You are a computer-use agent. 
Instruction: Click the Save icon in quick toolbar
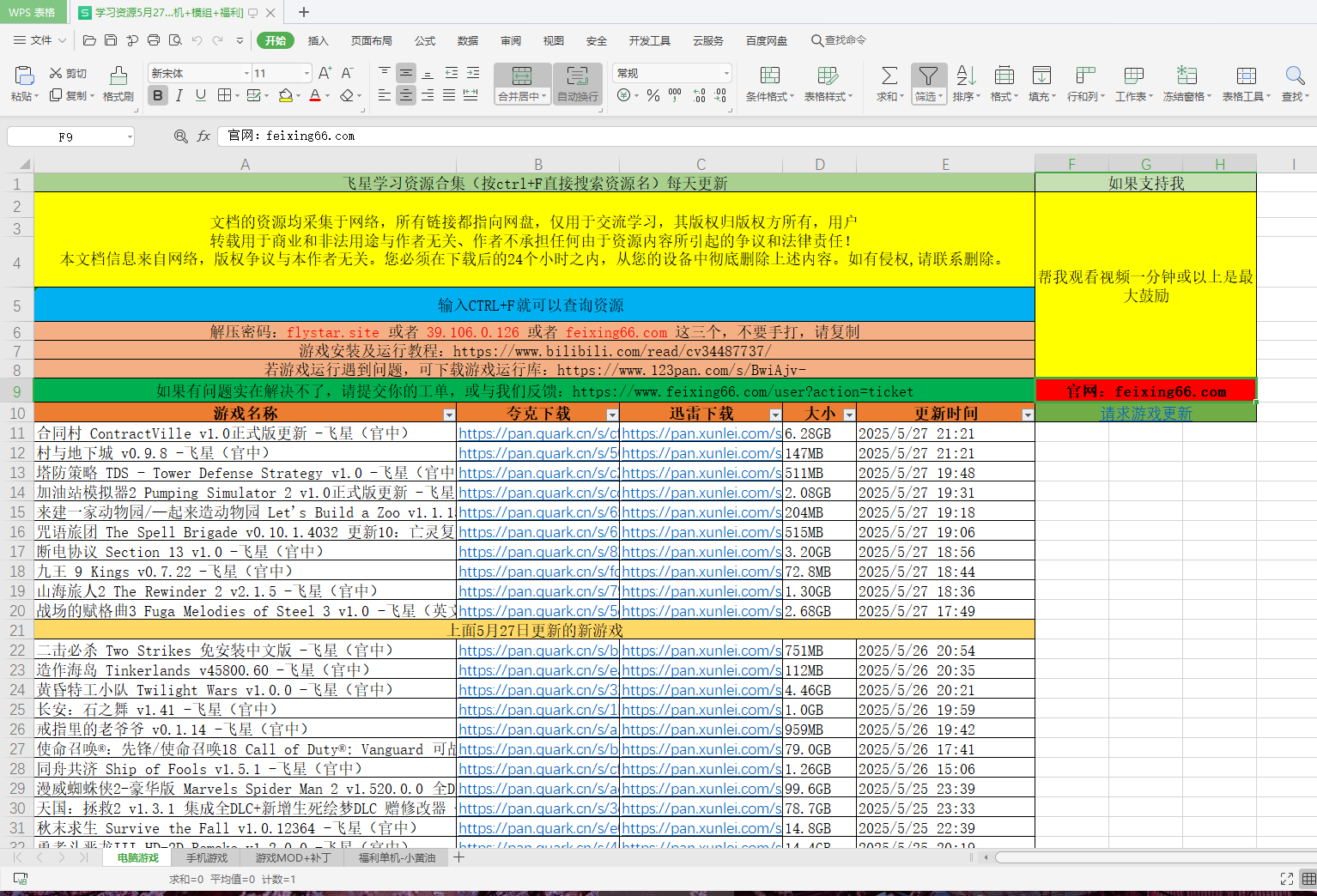[111, 40]
